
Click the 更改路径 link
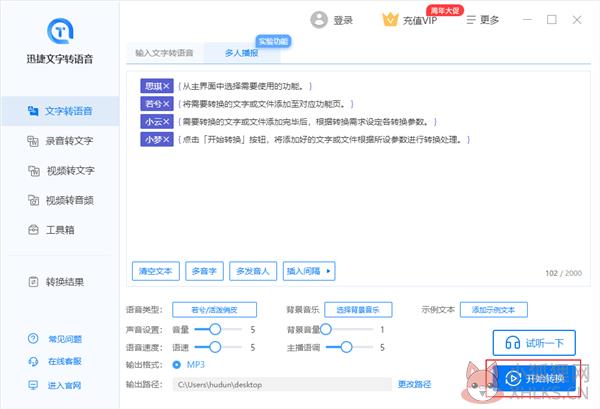[x=414, y=384]
